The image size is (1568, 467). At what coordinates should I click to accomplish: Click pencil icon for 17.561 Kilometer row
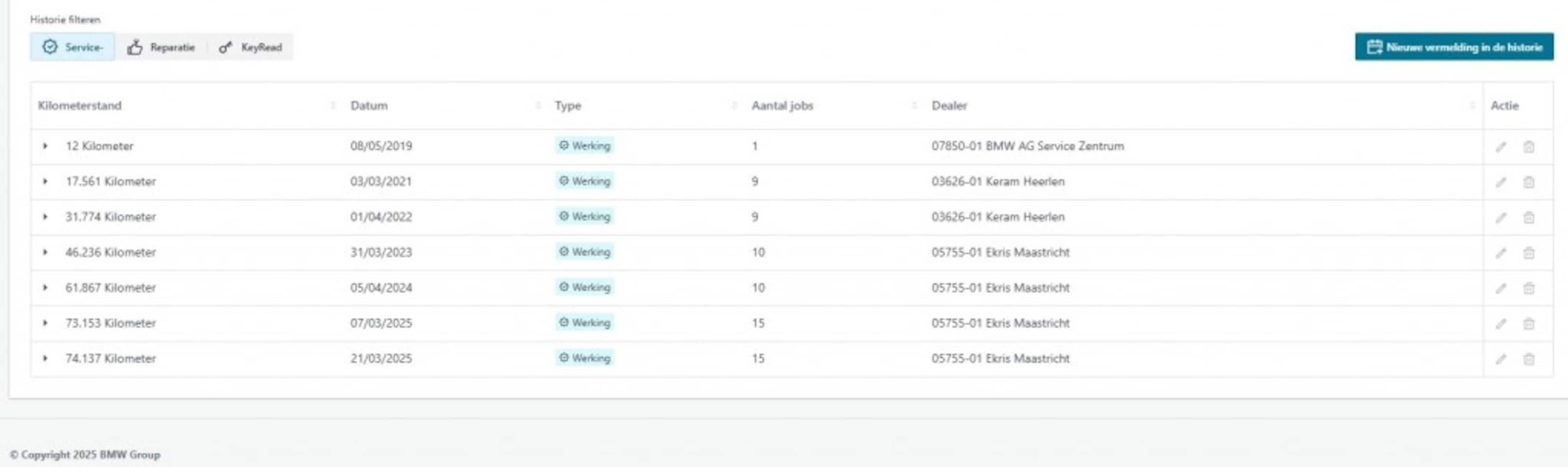[1500, 182]
